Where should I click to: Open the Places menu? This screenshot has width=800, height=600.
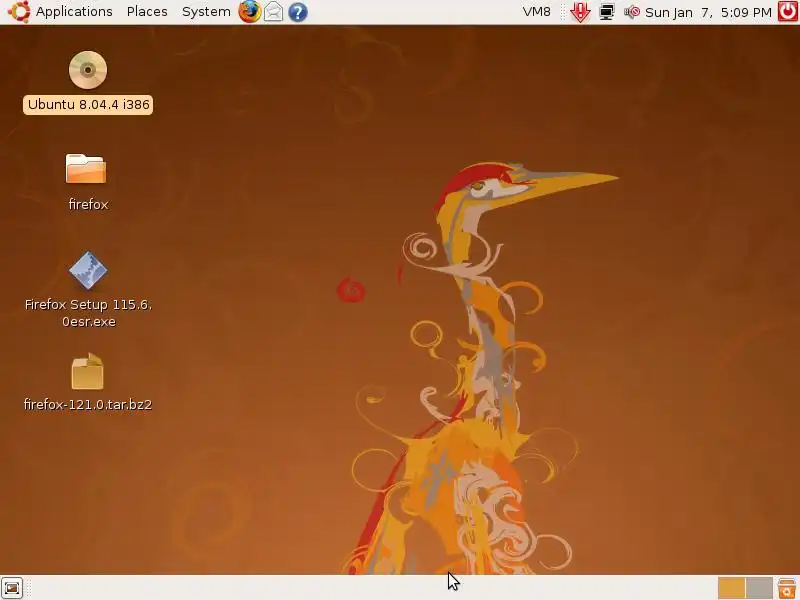pos(147,11)
